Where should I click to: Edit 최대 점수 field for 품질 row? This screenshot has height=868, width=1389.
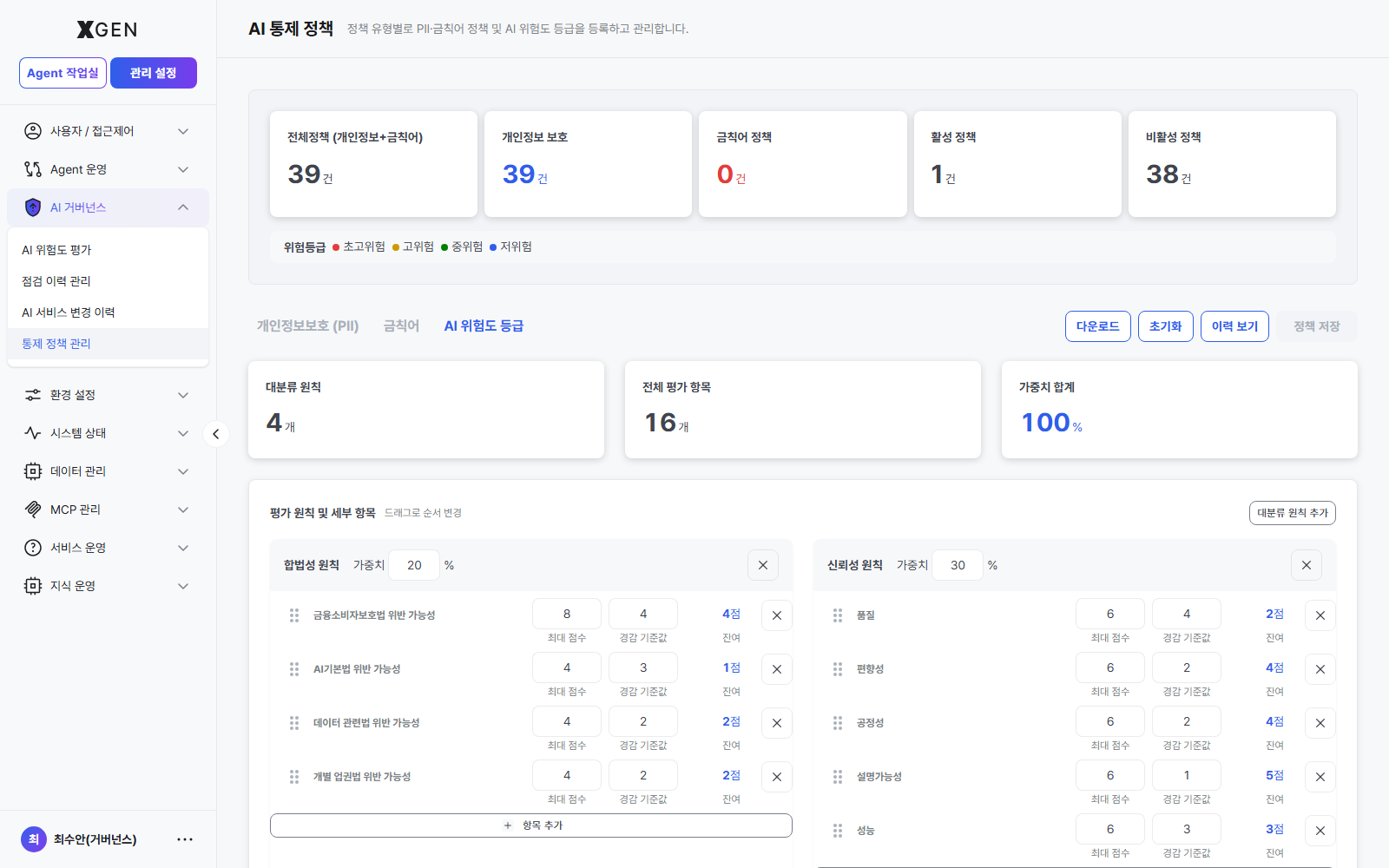pos(1110,614)
